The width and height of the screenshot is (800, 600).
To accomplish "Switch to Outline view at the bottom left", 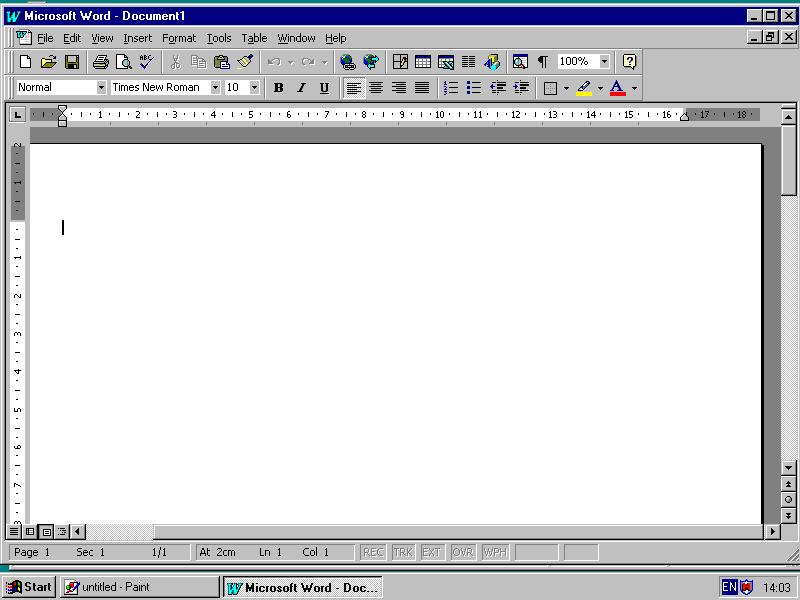I will tap(62, 532).
